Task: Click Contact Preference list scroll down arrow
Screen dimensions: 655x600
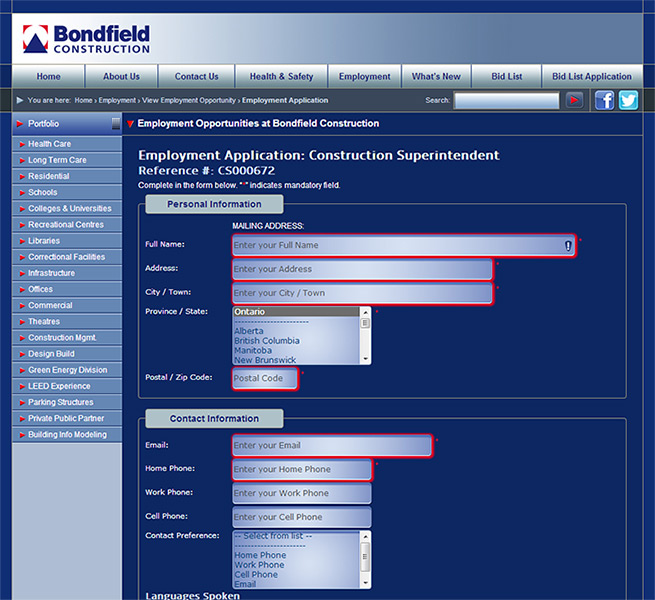Action: tap(365, 583)
